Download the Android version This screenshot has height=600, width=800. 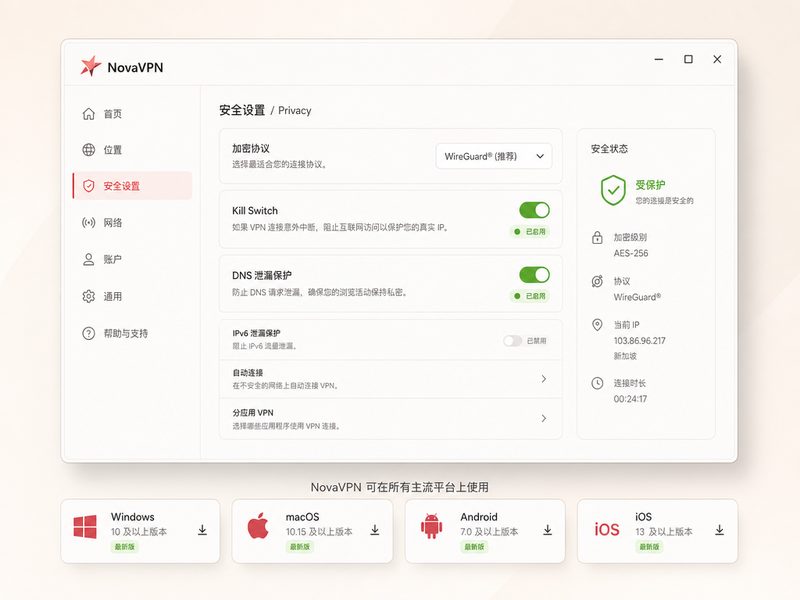click(x=547, y=530)
